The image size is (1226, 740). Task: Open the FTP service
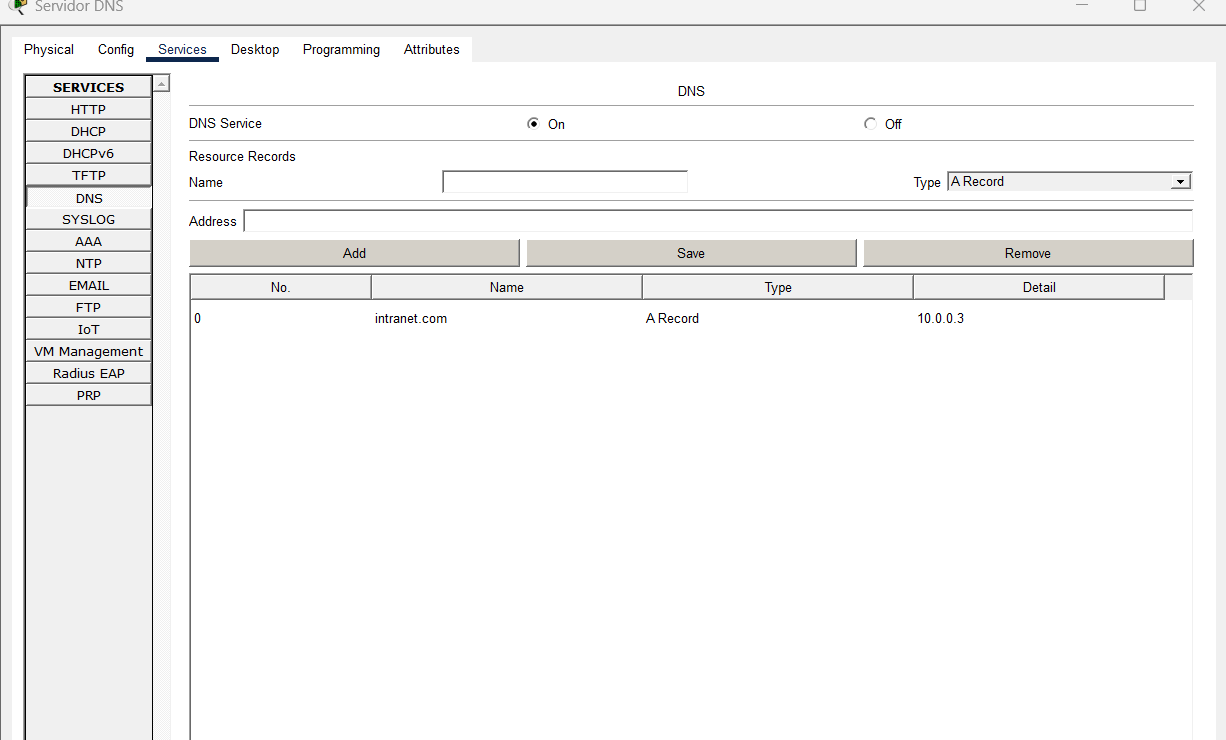click(x=88, y=307)
